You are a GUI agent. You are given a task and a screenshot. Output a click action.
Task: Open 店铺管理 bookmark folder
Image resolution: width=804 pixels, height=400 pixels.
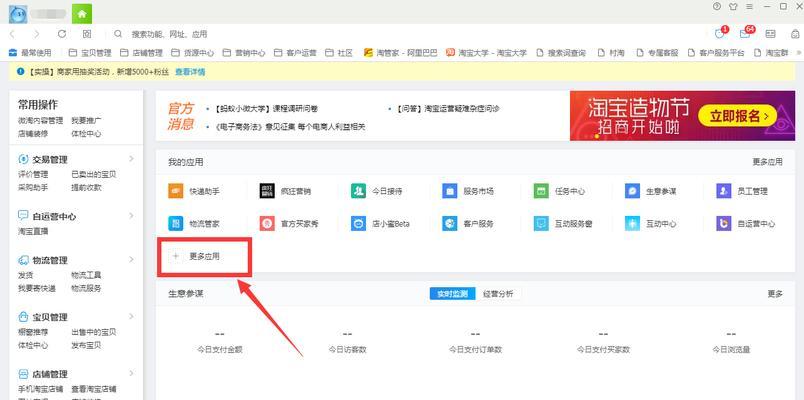pyautogui.click(x=141, y=52)
